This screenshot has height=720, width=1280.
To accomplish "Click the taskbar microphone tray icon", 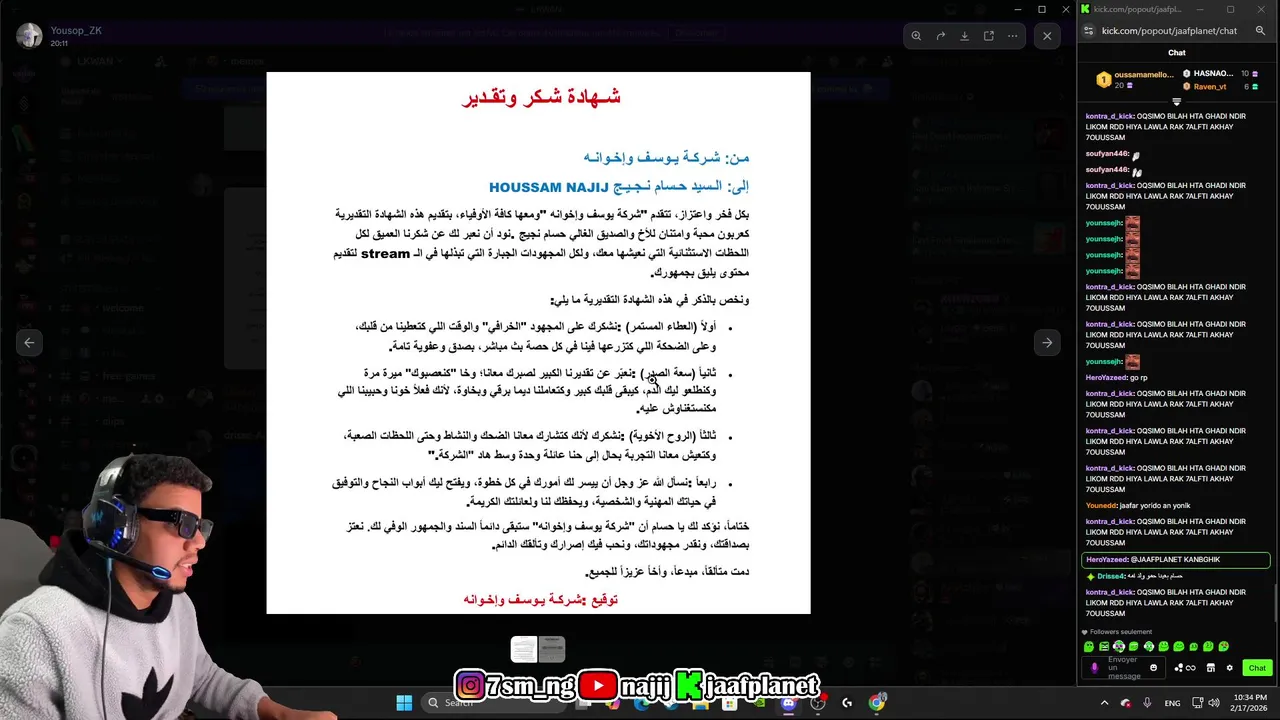I will tap(1147, 703).
